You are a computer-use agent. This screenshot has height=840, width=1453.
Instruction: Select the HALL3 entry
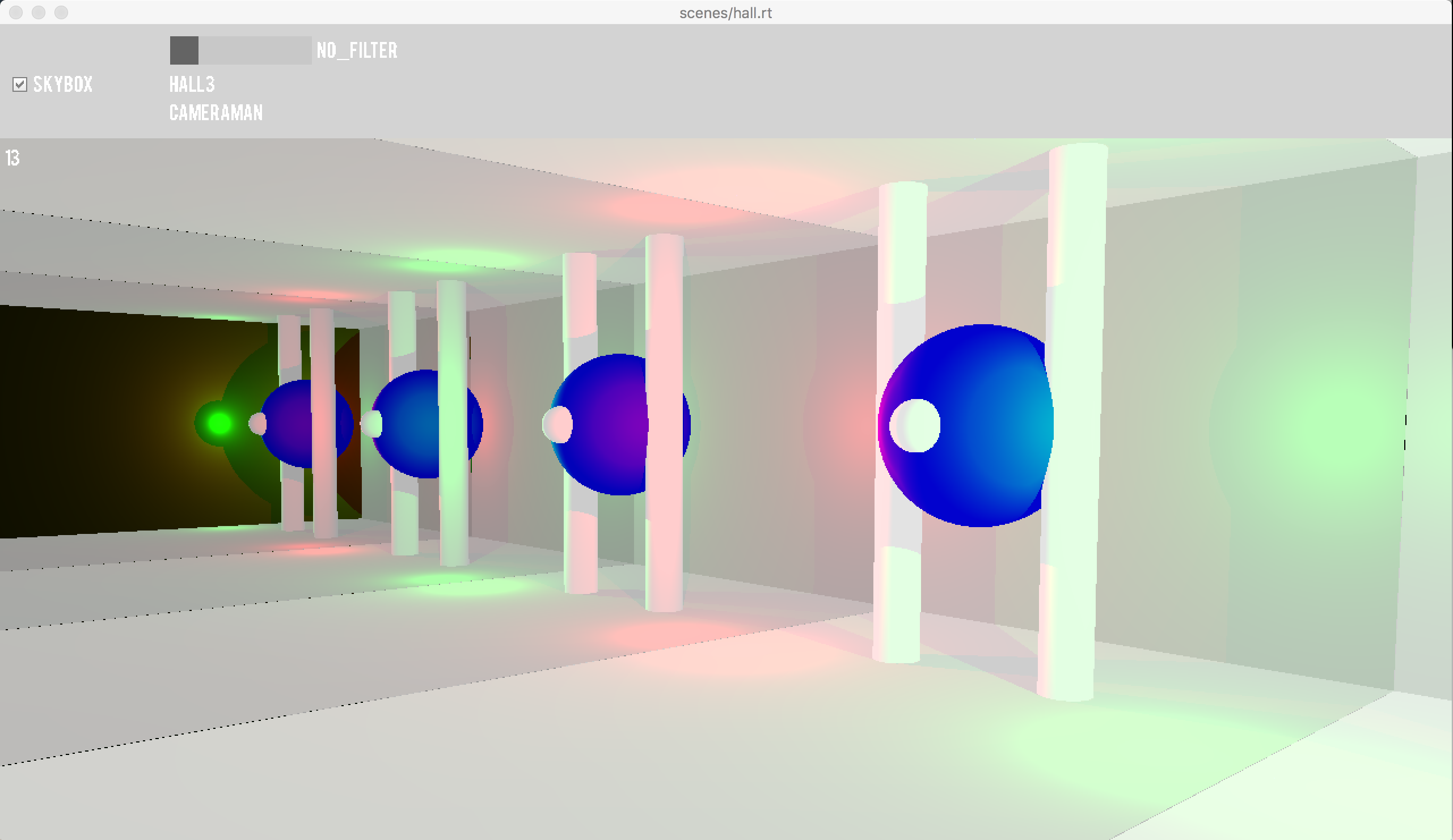click(192, 84)
